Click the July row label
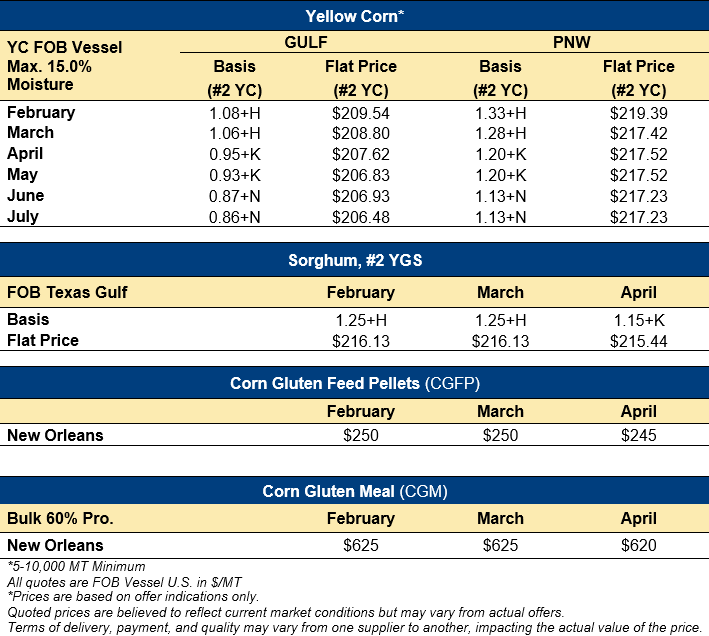 point(25,216)
